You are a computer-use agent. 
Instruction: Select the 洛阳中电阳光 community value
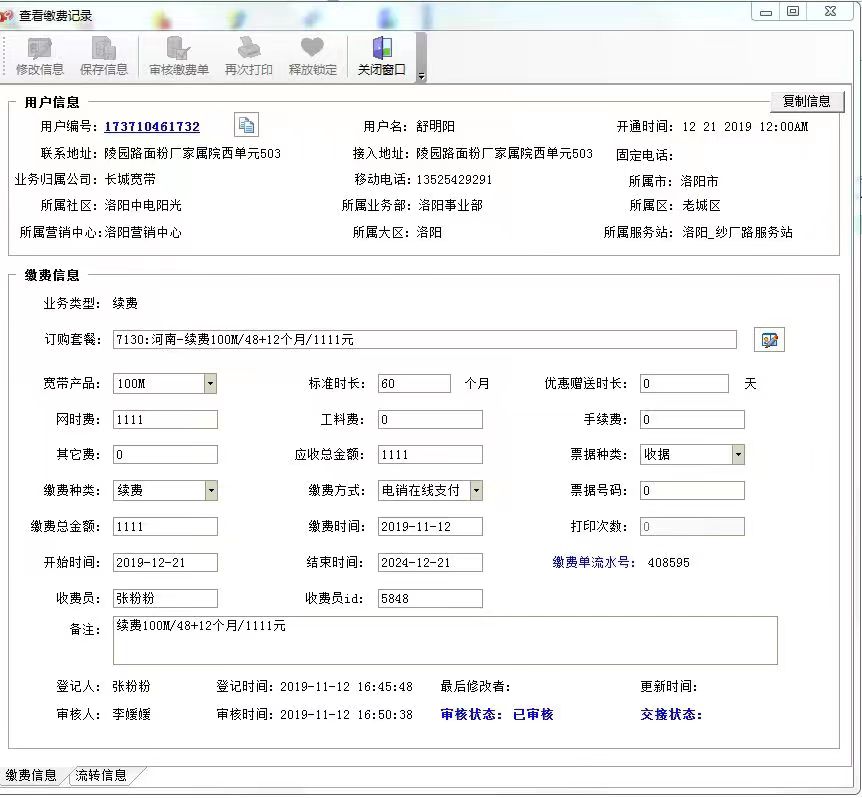143,206
